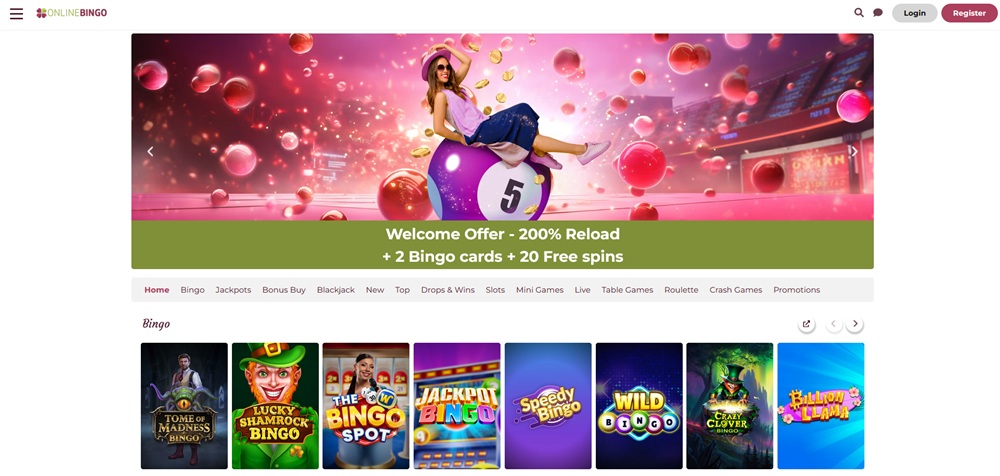Click the search magnifier icon
The height and width of the screenshot is (476, 1000).
pos(859,13)
